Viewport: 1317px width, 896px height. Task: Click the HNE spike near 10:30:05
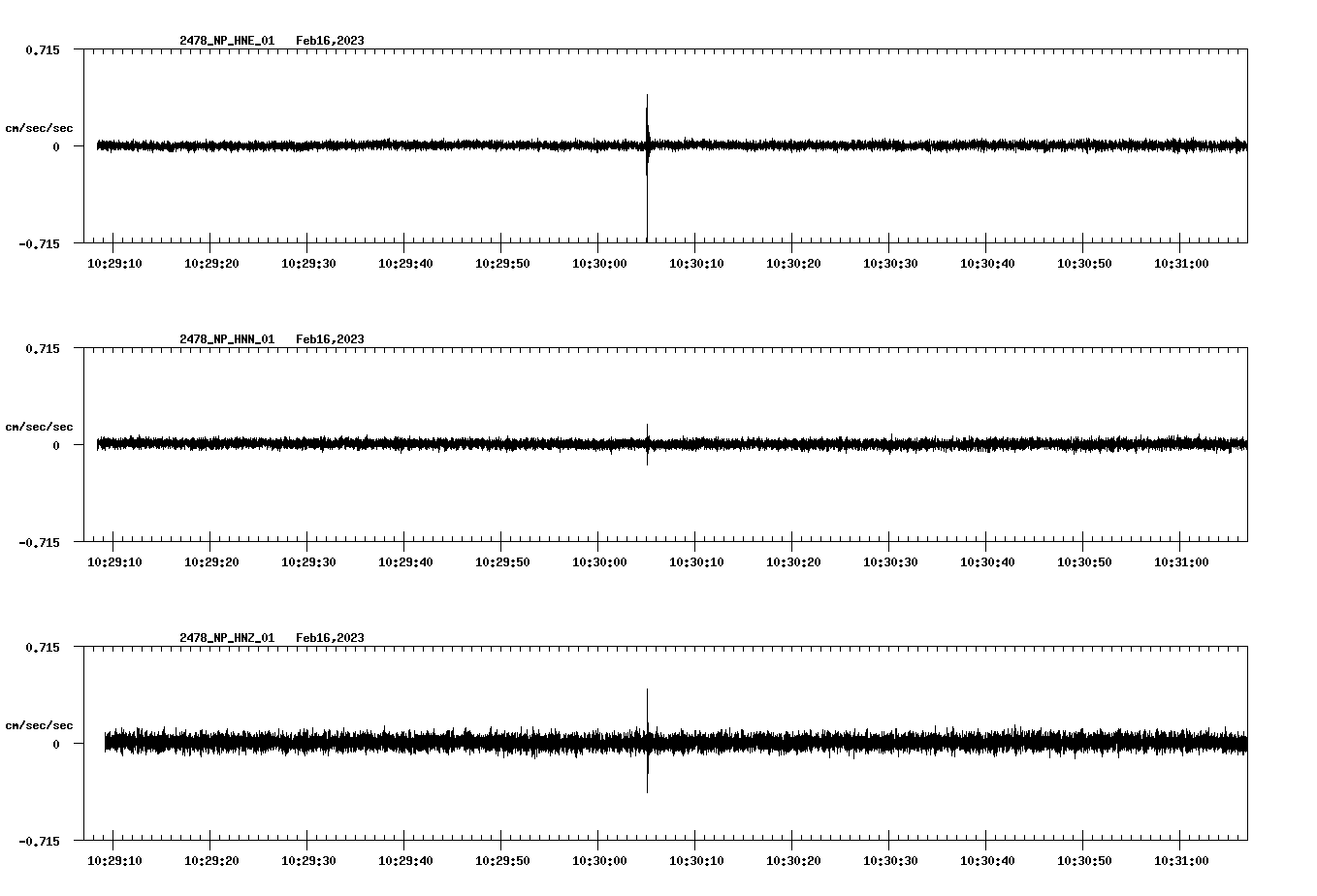(647, 167)
